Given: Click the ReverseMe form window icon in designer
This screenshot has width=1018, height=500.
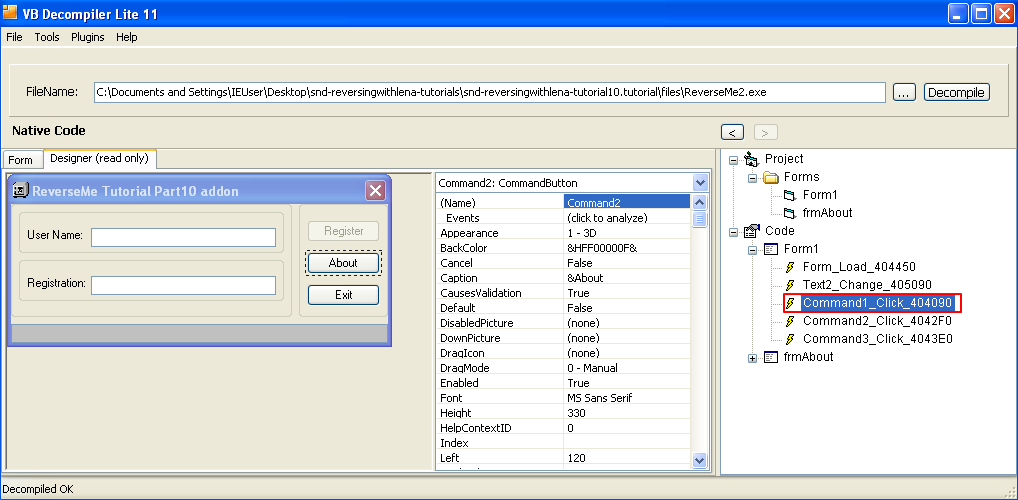Looking at the screenshot, I should point(21,190).
